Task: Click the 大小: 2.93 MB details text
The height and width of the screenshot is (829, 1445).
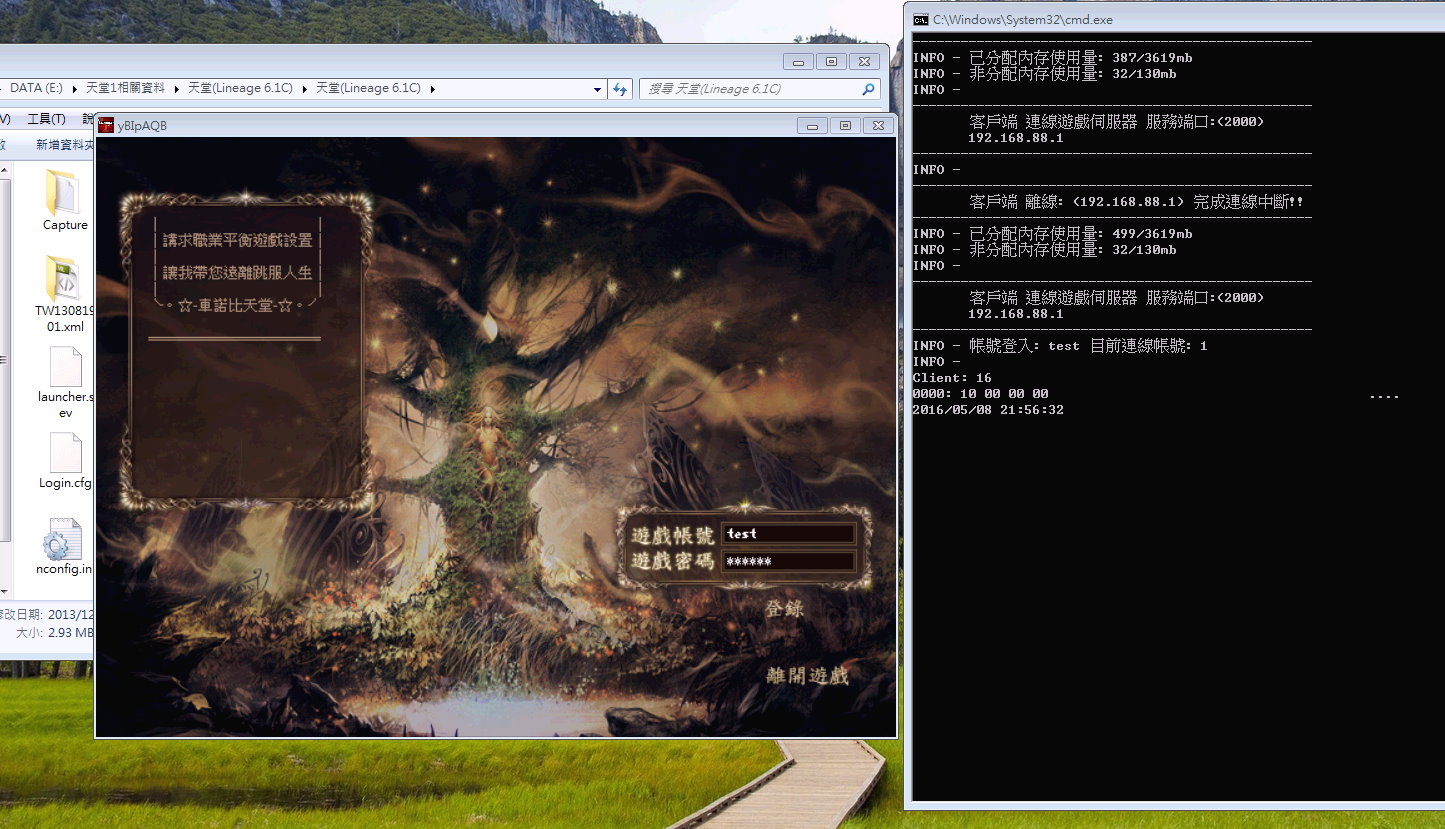Action: [x=56, y=633]
